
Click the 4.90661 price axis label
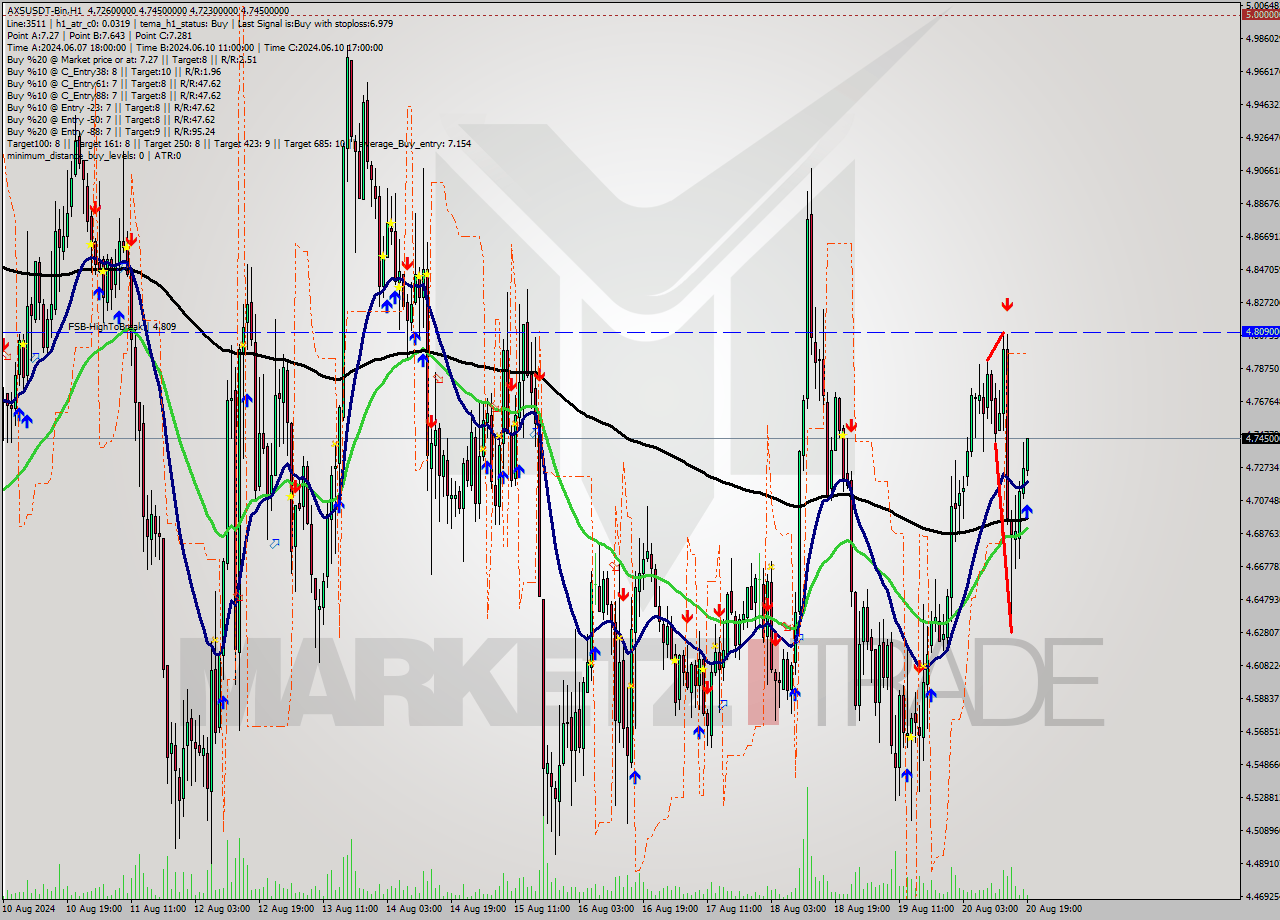(x=1262, y=170)
